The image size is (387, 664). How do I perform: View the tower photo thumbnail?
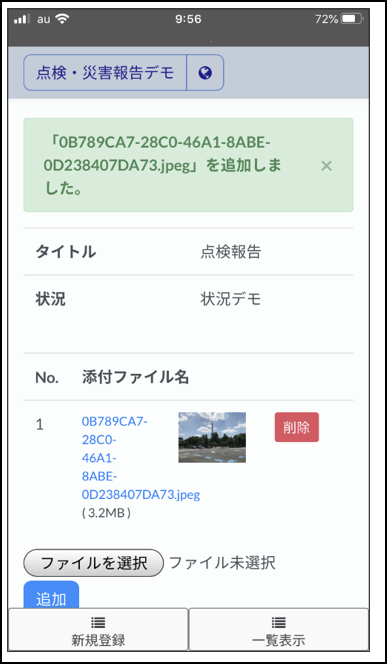tap(212, 437)
